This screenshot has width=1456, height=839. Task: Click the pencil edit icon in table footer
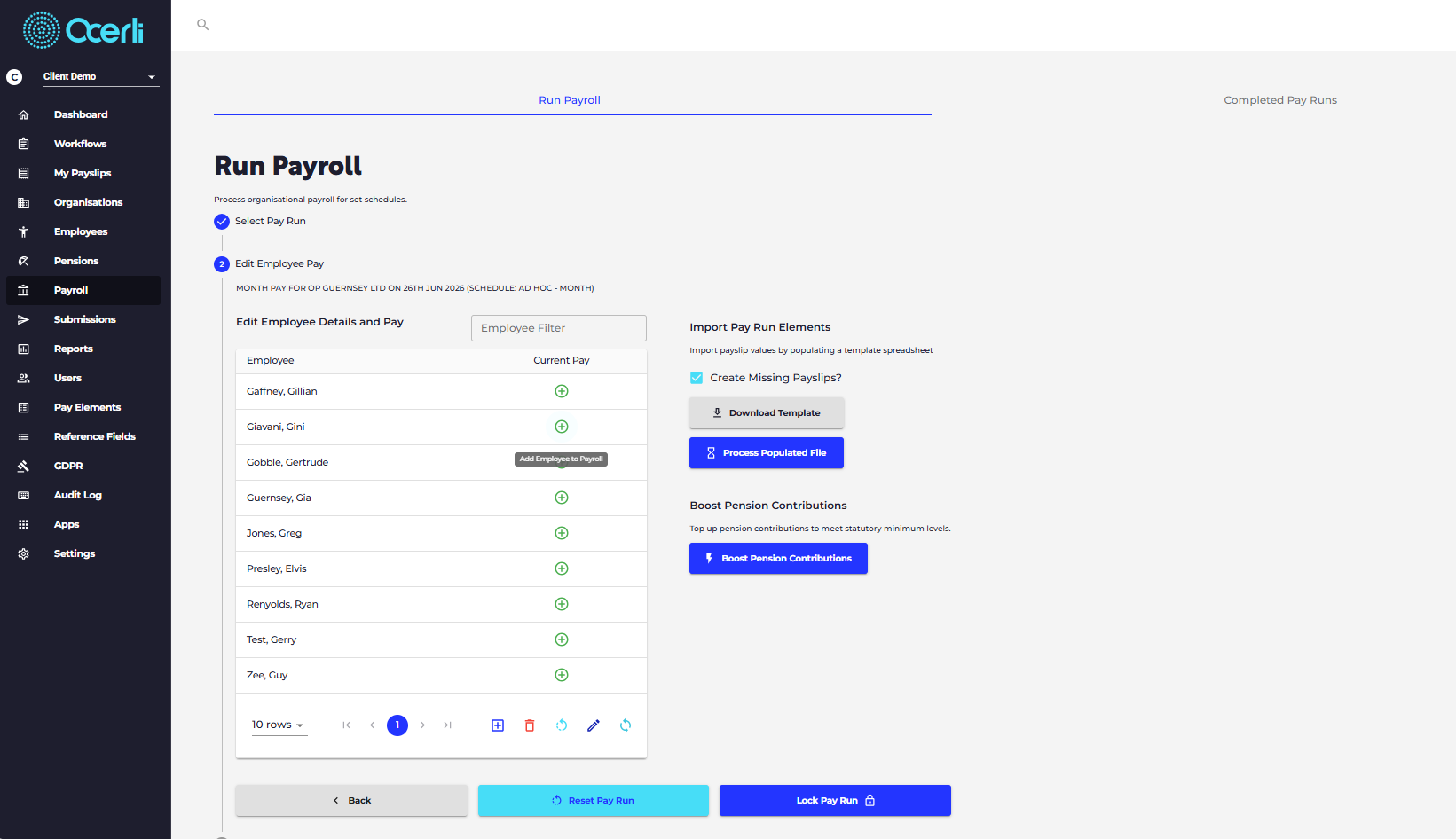tap(594, 725)
